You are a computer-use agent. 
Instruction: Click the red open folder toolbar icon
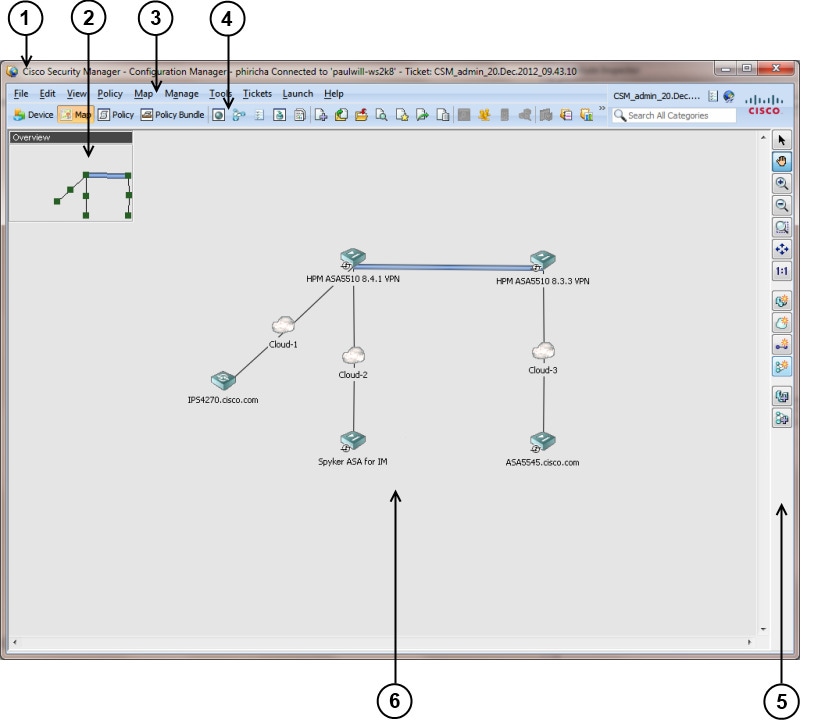[x=361, y=115]
